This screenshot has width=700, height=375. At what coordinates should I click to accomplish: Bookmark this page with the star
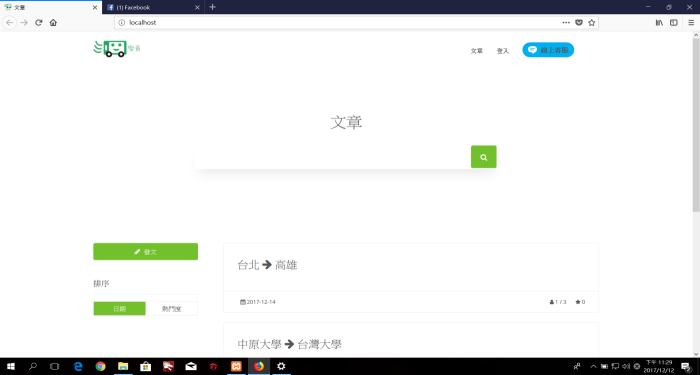click(592, 22)
